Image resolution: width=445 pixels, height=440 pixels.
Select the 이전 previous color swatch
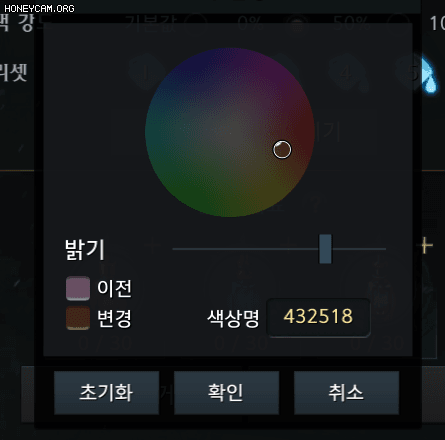(78, 288)
